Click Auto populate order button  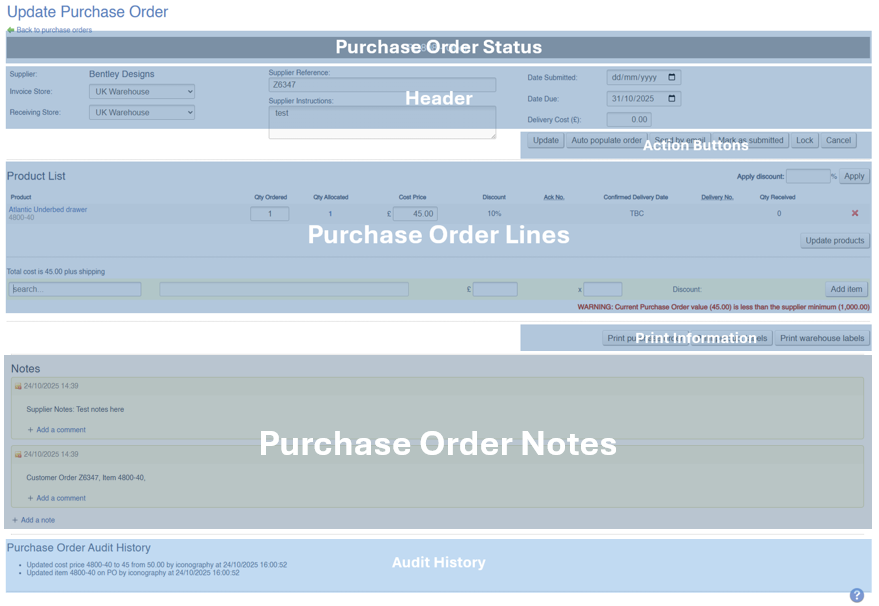click(x=605, y=141)
